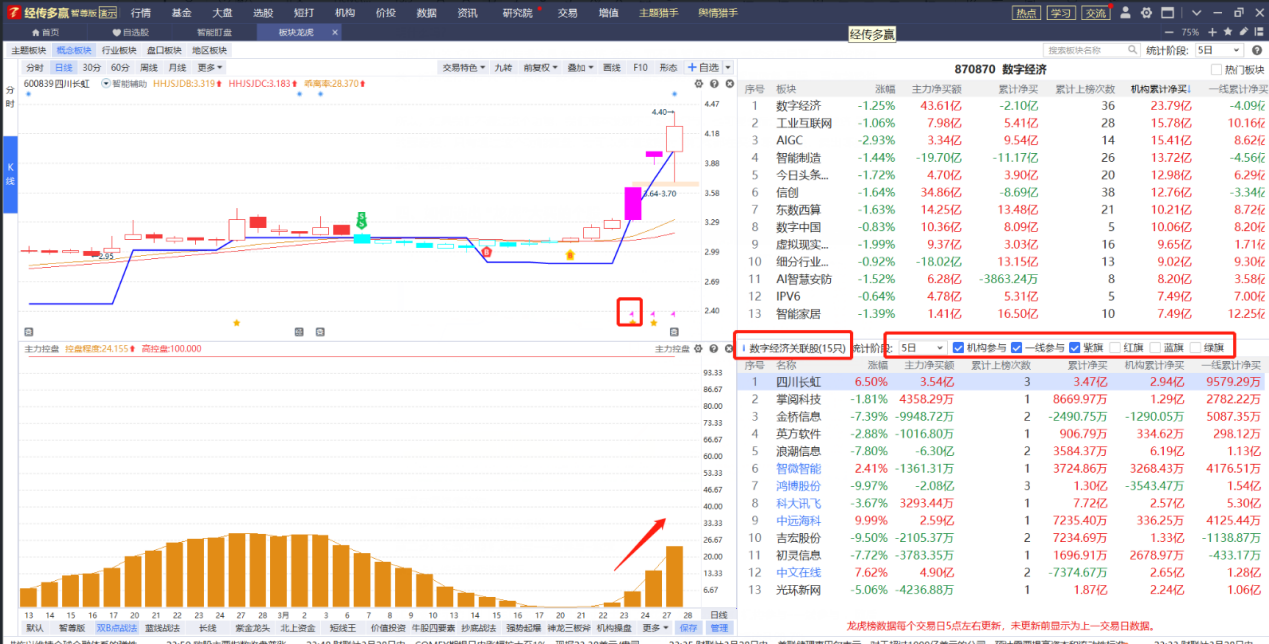Open the 交易特色 dropdown
The image size is (1269, 644).
pos(463,67)
